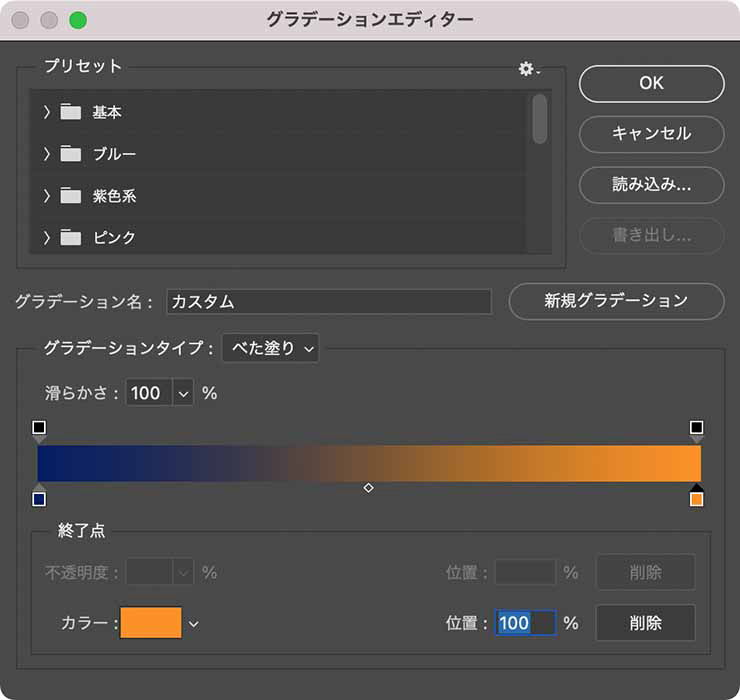
Task: Select the orange color stop on gradient
Action: click(696, 498)
